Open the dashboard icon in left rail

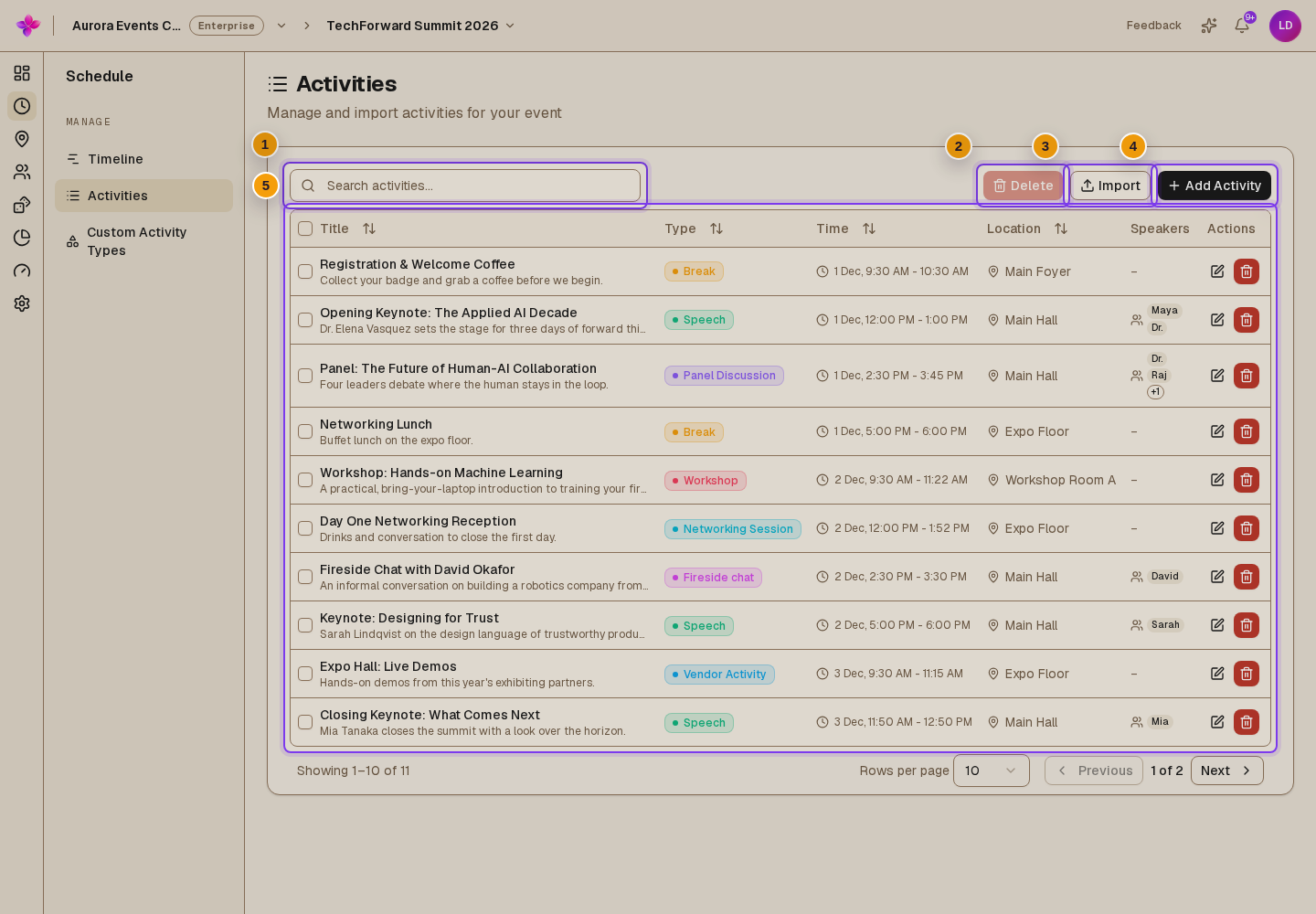coord(22,73)
